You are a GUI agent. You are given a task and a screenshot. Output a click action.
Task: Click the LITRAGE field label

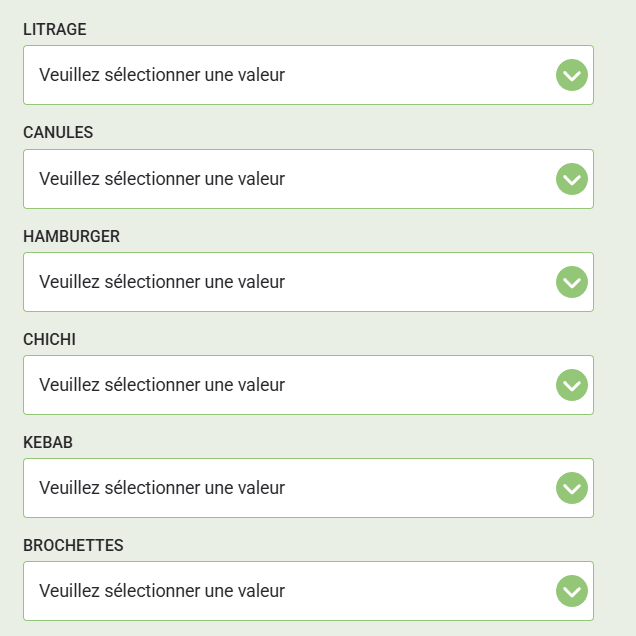click(55, 30)
